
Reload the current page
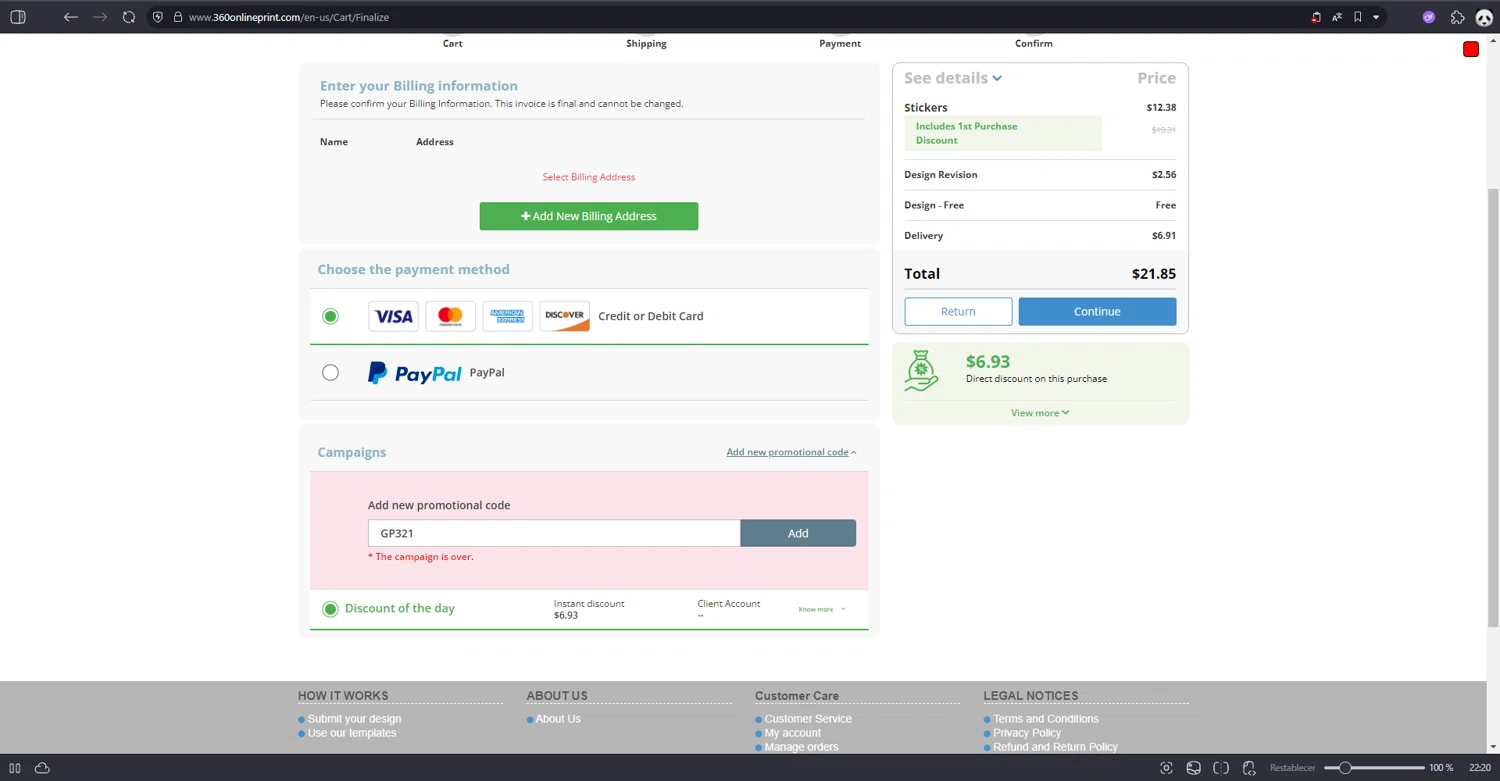click(129, 17)
